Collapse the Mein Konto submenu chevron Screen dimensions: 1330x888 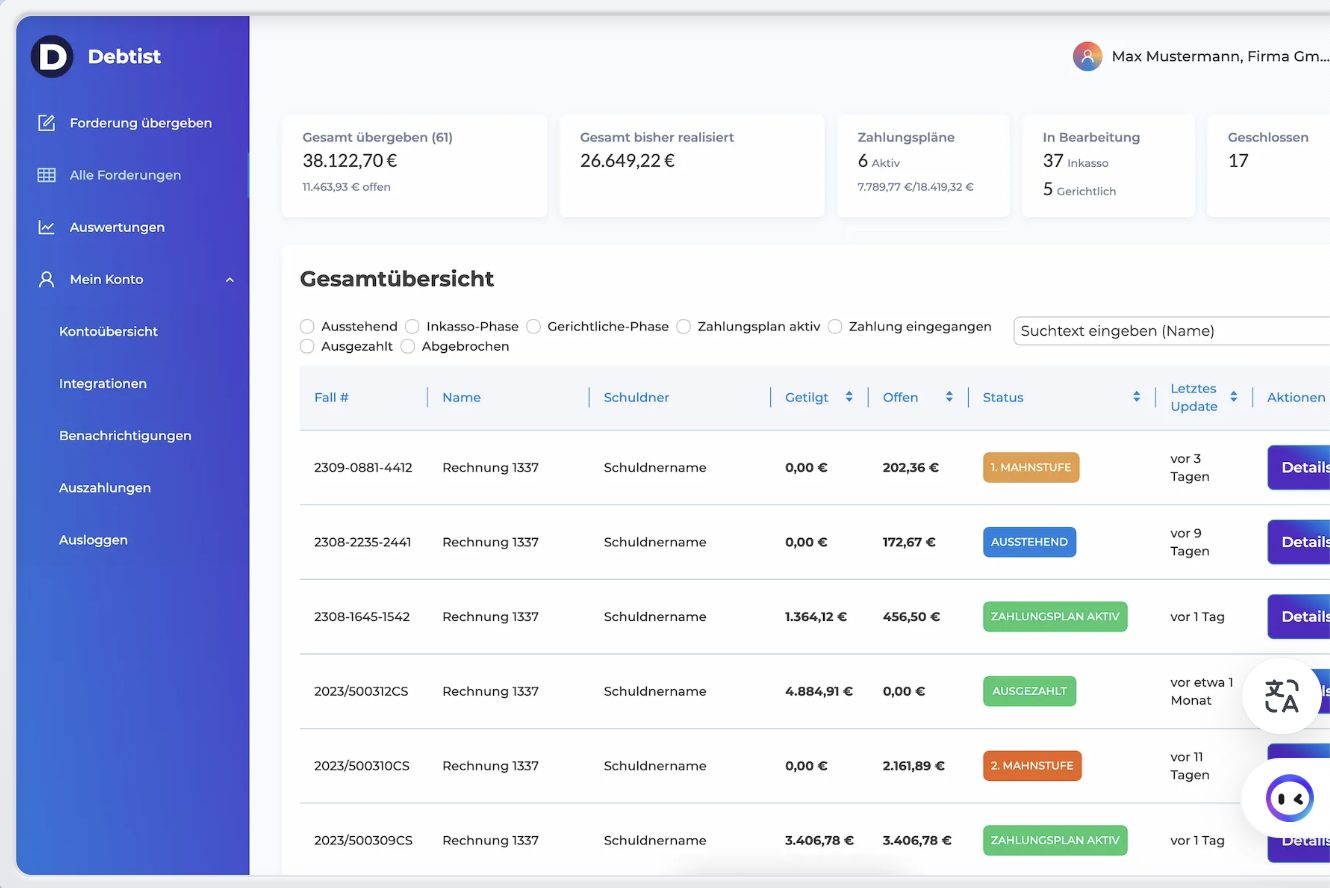(x=230, y=280)
